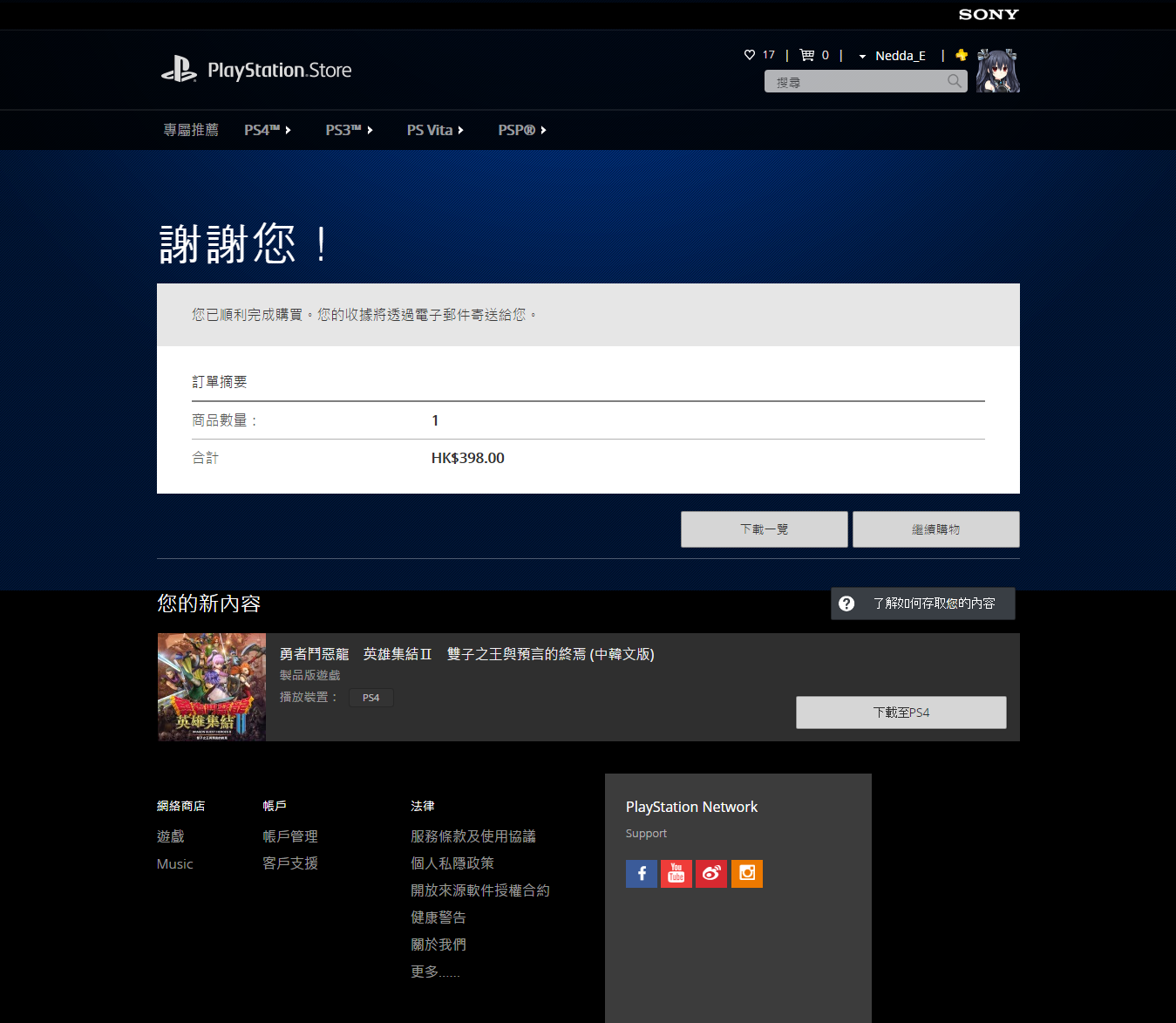This screenshot has width=1176, height=1023.
Task: Click the 更多...... footer link
Action: click(x=435, y=972)
